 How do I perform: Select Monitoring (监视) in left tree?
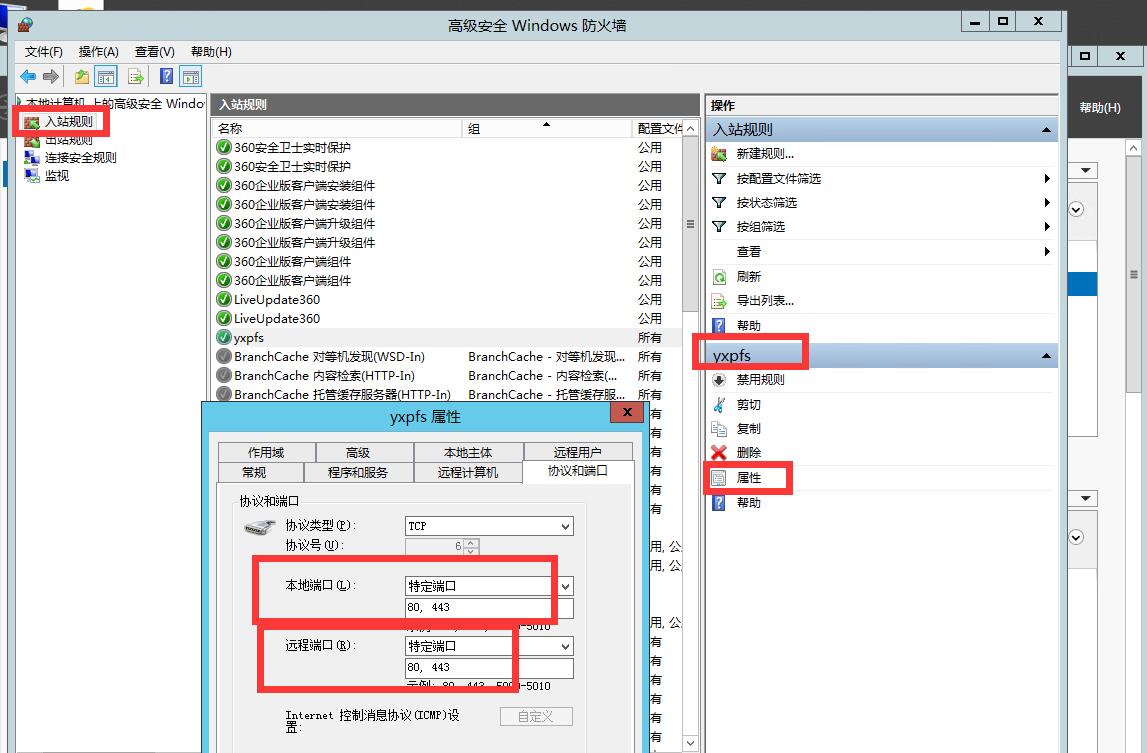(57, 176)
